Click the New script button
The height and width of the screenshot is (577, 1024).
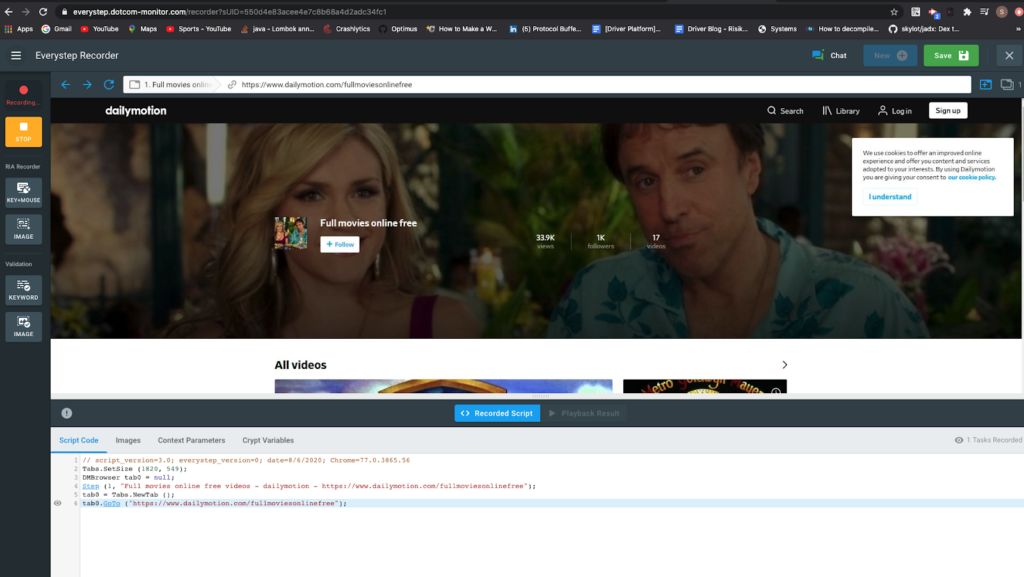(x=890, y=55)
